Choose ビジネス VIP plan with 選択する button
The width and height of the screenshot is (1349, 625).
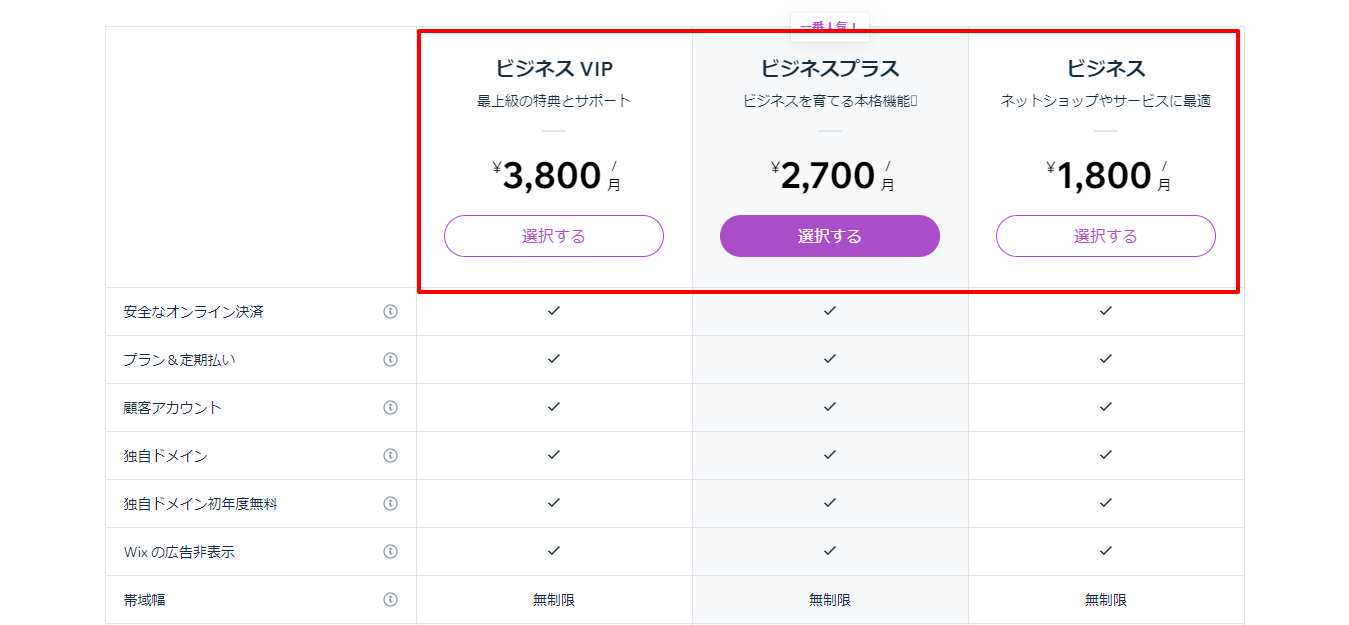(554, 236)
